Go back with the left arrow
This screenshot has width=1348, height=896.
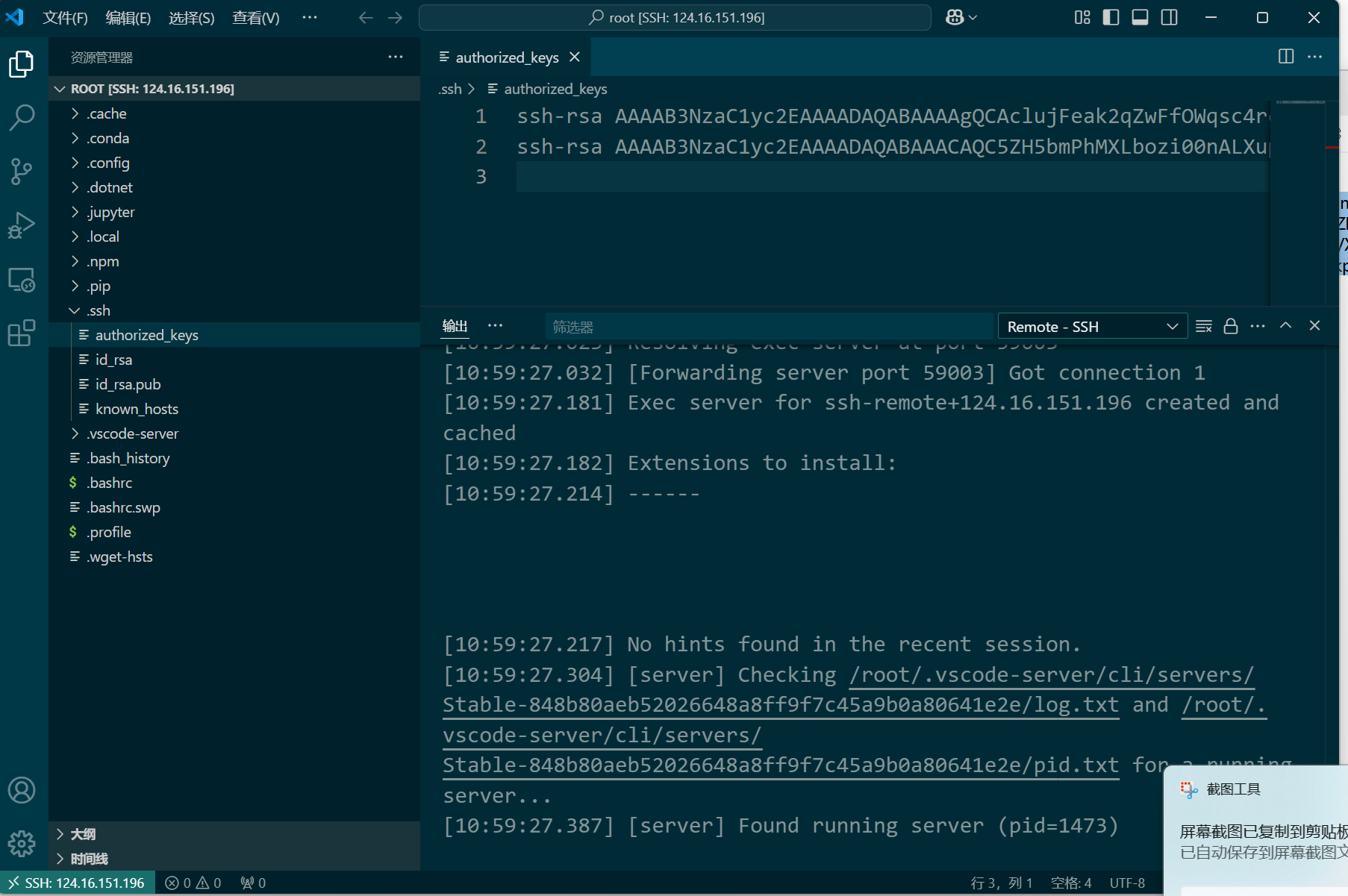tap(366, 17)
